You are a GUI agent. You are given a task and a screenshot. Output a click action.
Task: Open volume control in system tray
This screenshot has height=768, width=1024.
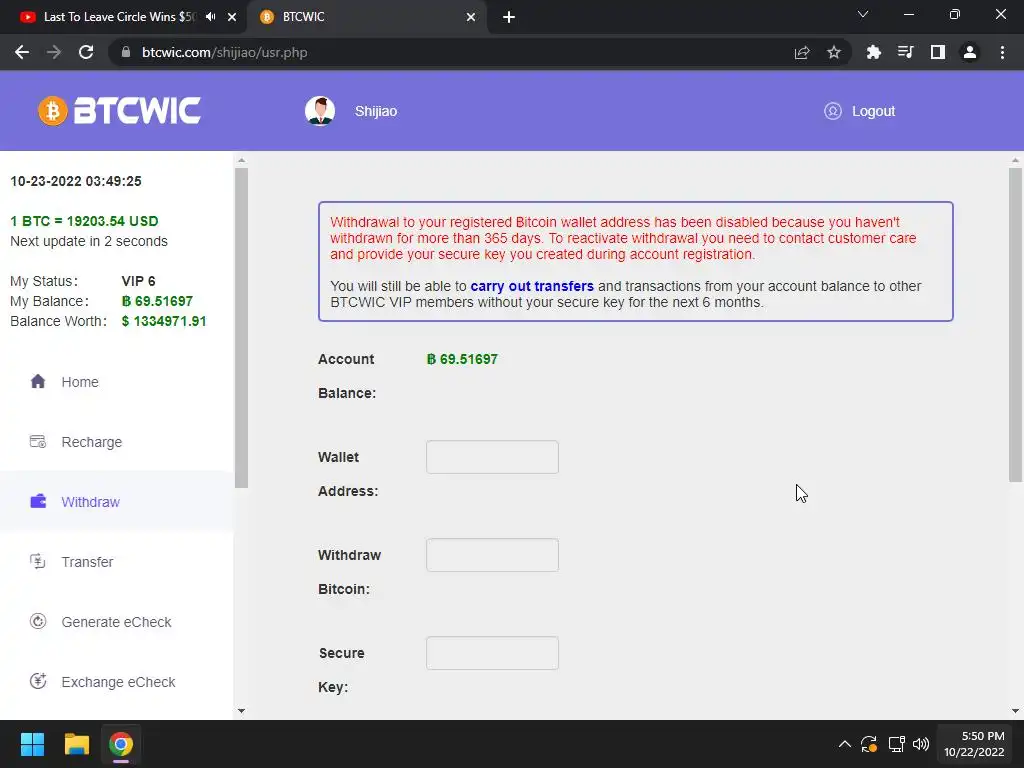(x=921, y=744)
